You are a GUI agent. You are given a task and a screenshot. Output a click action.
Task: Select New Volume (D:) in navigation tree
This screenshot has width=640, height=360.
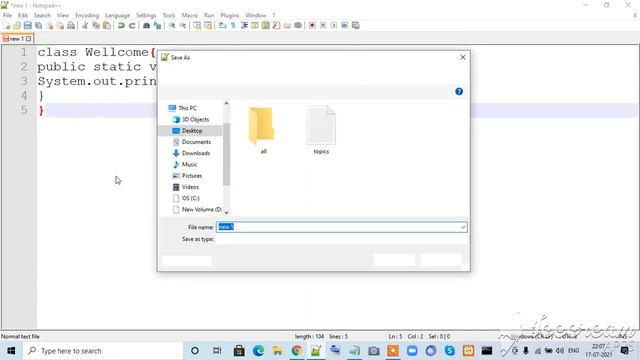click(197, 209)
